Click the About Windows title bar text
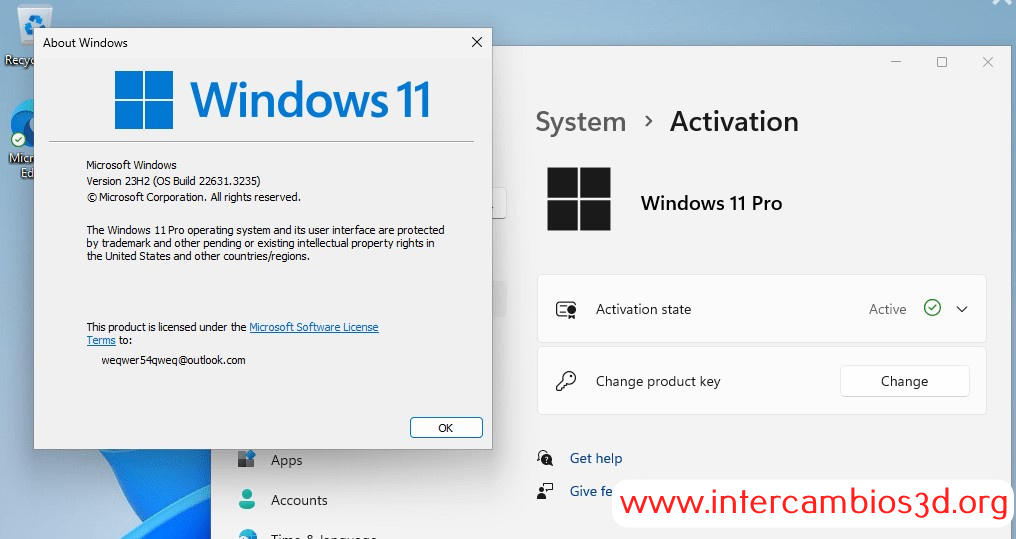1016x539 pixels. (x=86, y=43)
